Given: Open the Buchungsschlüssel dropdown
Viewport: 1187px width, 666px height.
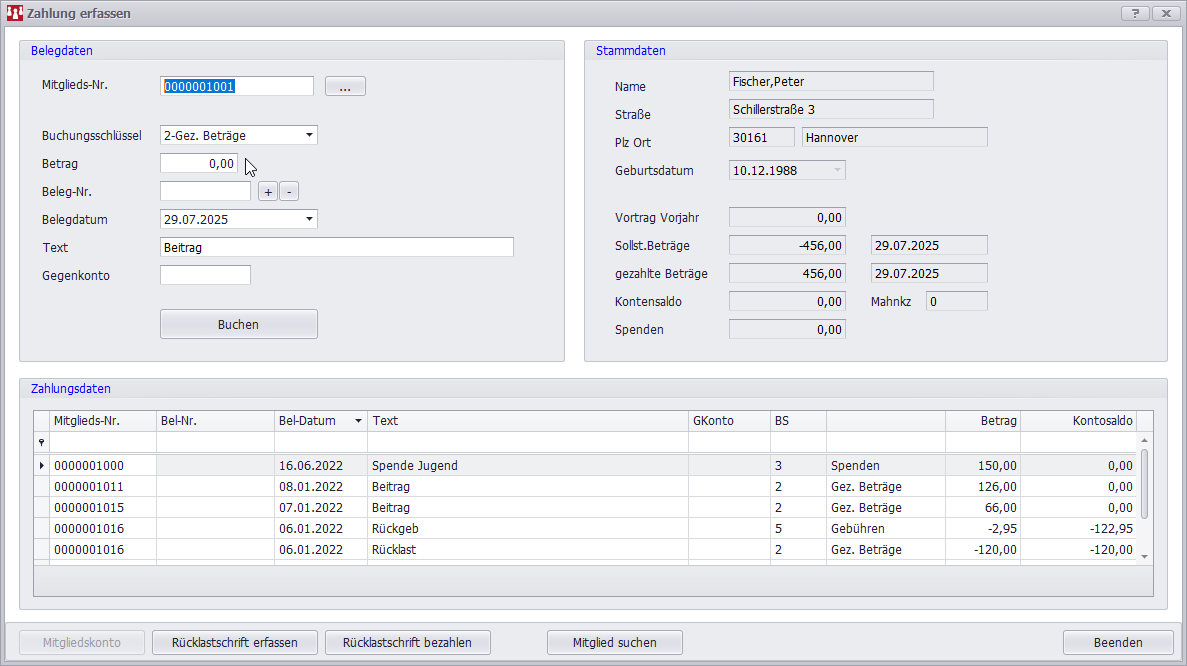Looking at the screenshot, I should (308, 135).
